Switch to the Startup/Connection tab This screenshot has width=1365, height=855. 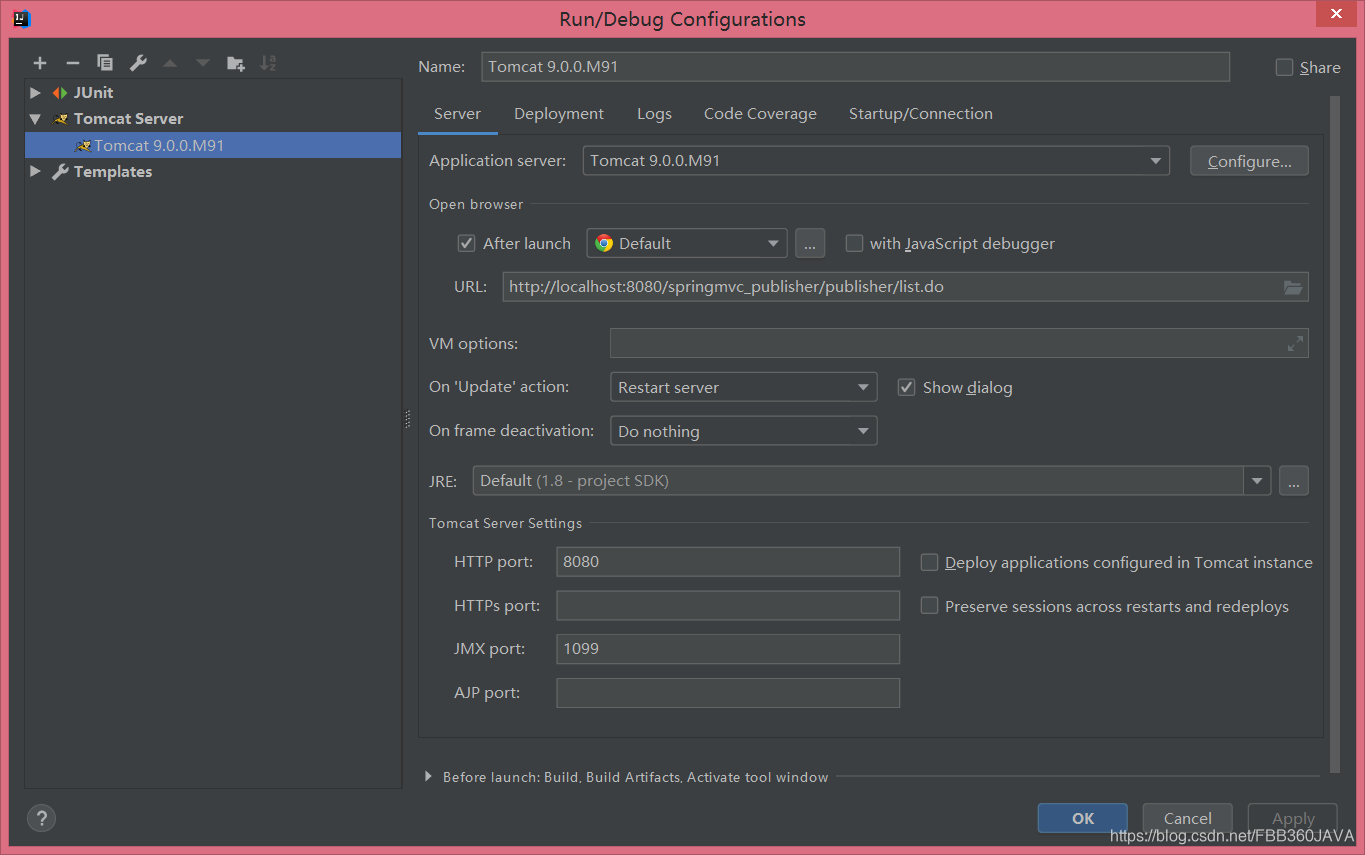[921, 114]
